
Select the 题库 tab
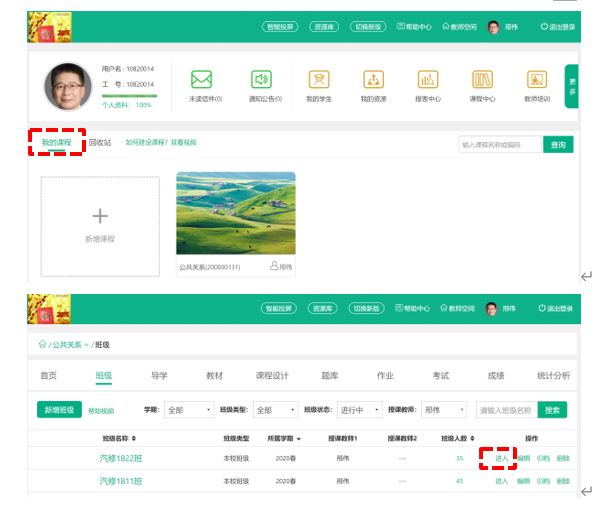click(330, 376)
